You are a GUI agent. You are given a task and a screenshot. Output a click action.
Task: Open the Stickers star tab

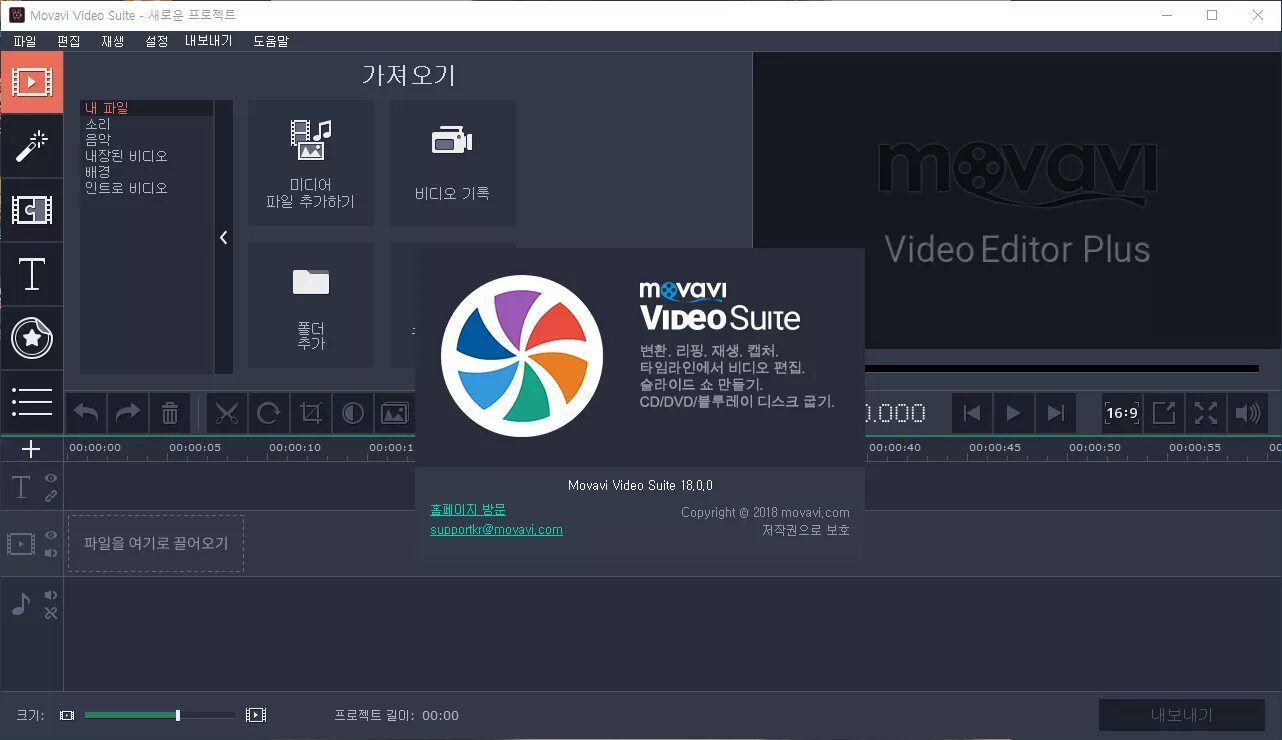(32, 338)
